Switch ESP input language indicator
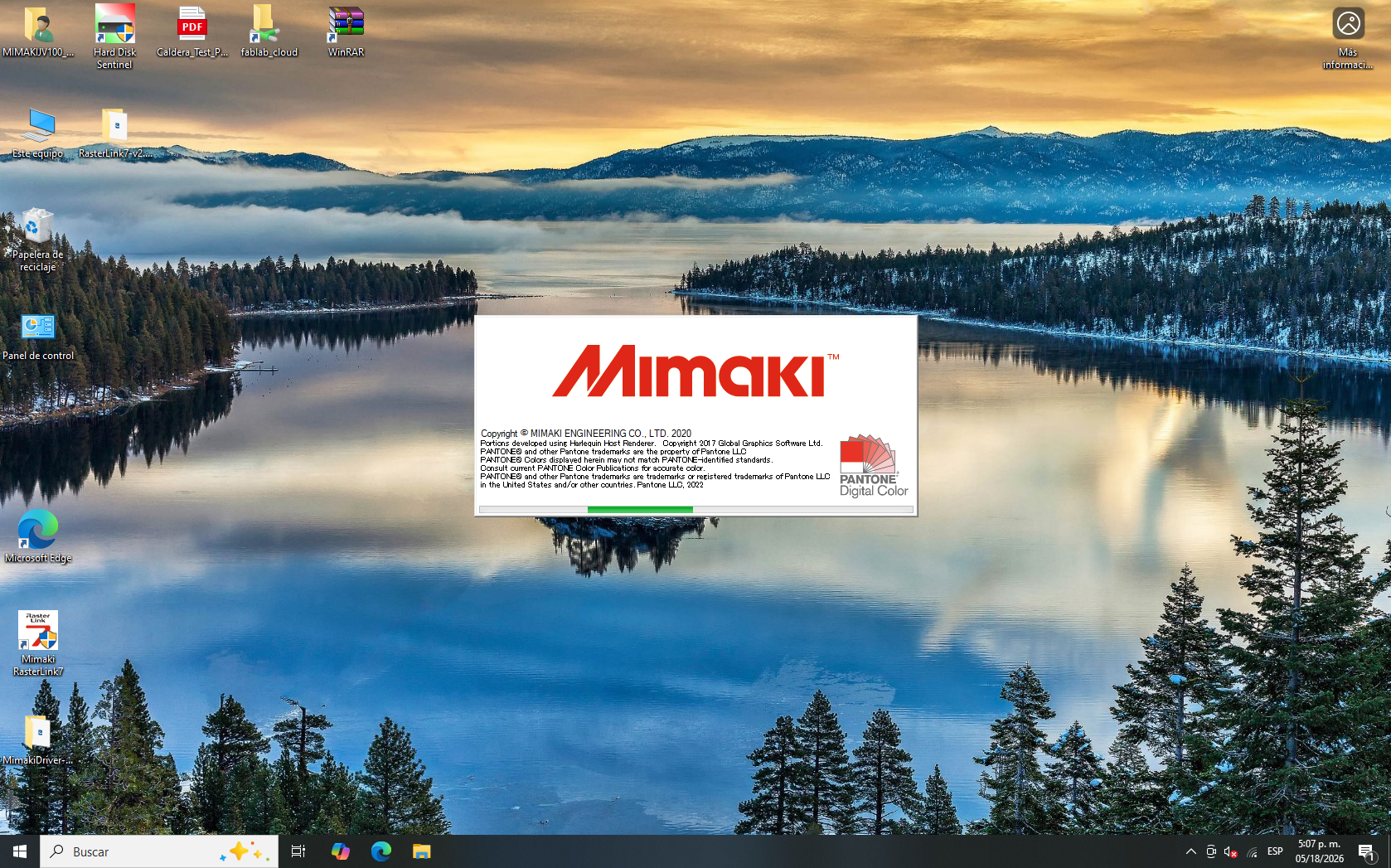Image resolution: width=1391 pixels, height=868 pixels. [1275, 851]
